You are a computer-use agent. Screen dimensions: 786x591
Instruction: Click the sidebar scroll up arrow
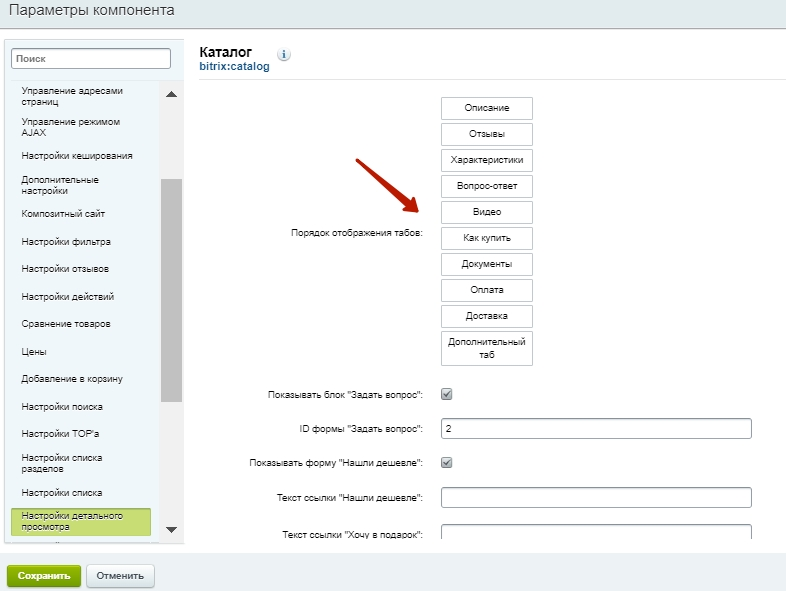point(171,94)
